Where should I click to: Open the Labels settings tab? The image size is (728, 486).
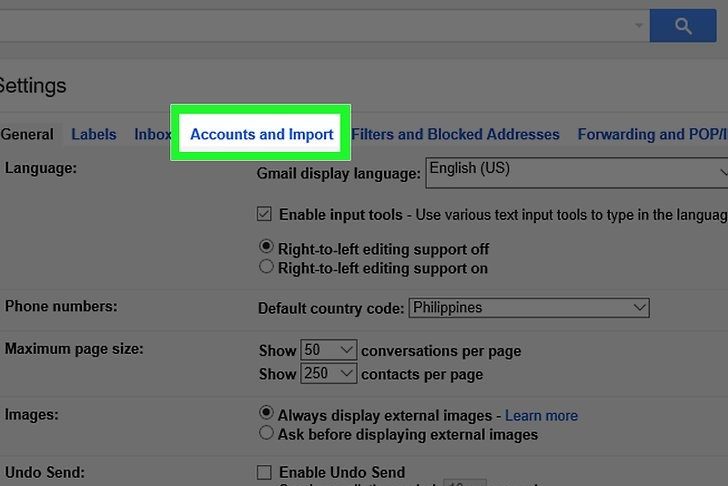[93, 134]
